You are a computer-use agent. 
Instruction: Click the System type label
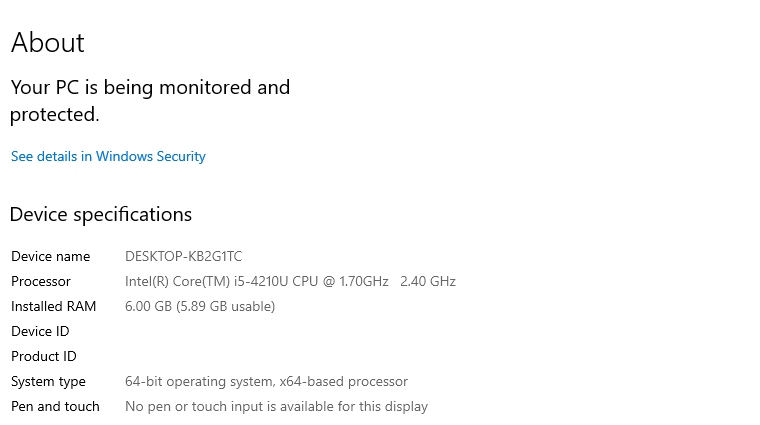click(x=48, y=381)
